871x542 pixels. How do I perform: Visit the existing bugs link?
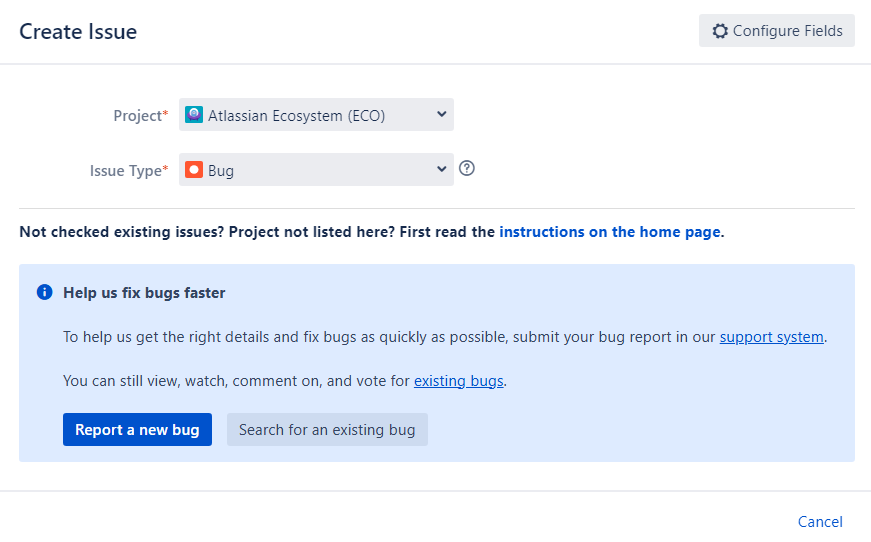pyautogui.click(x=458, y=381)
